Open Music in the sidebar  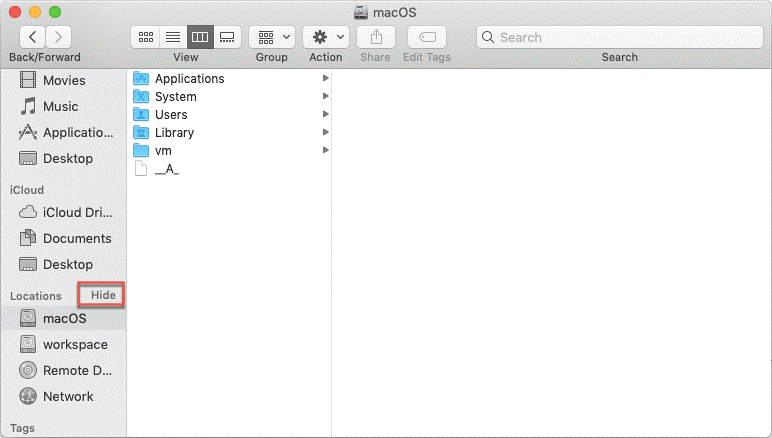pyautogui.click(x=64, y=106)
